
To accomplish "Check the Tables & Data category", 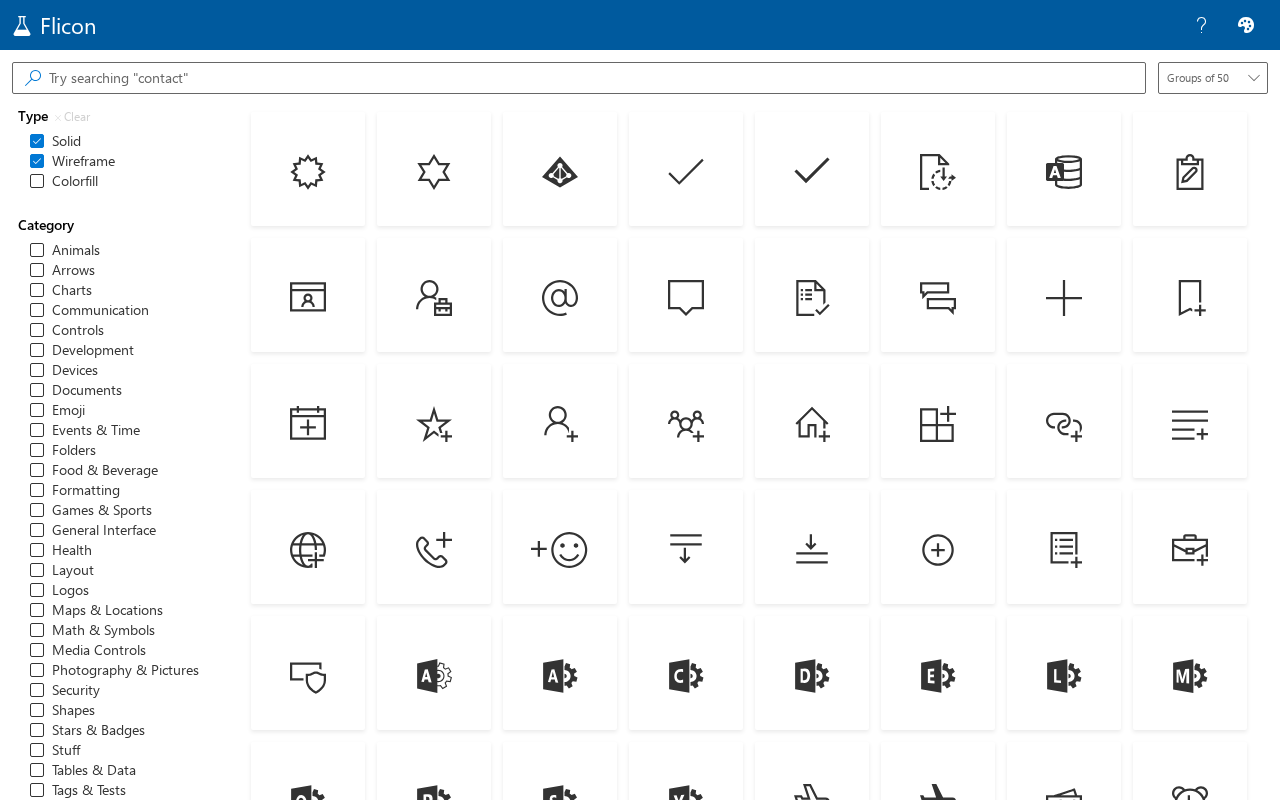I will point(37,770).
